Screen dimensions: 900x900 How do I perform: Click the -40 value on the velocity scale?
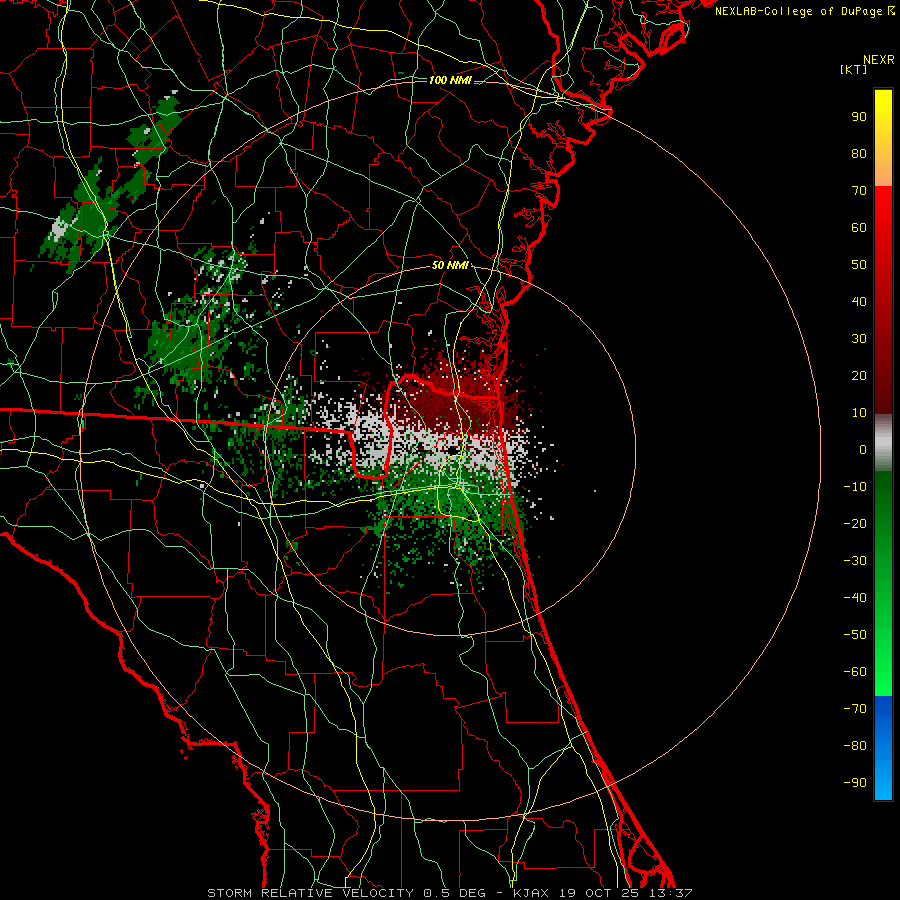[855, 598]
